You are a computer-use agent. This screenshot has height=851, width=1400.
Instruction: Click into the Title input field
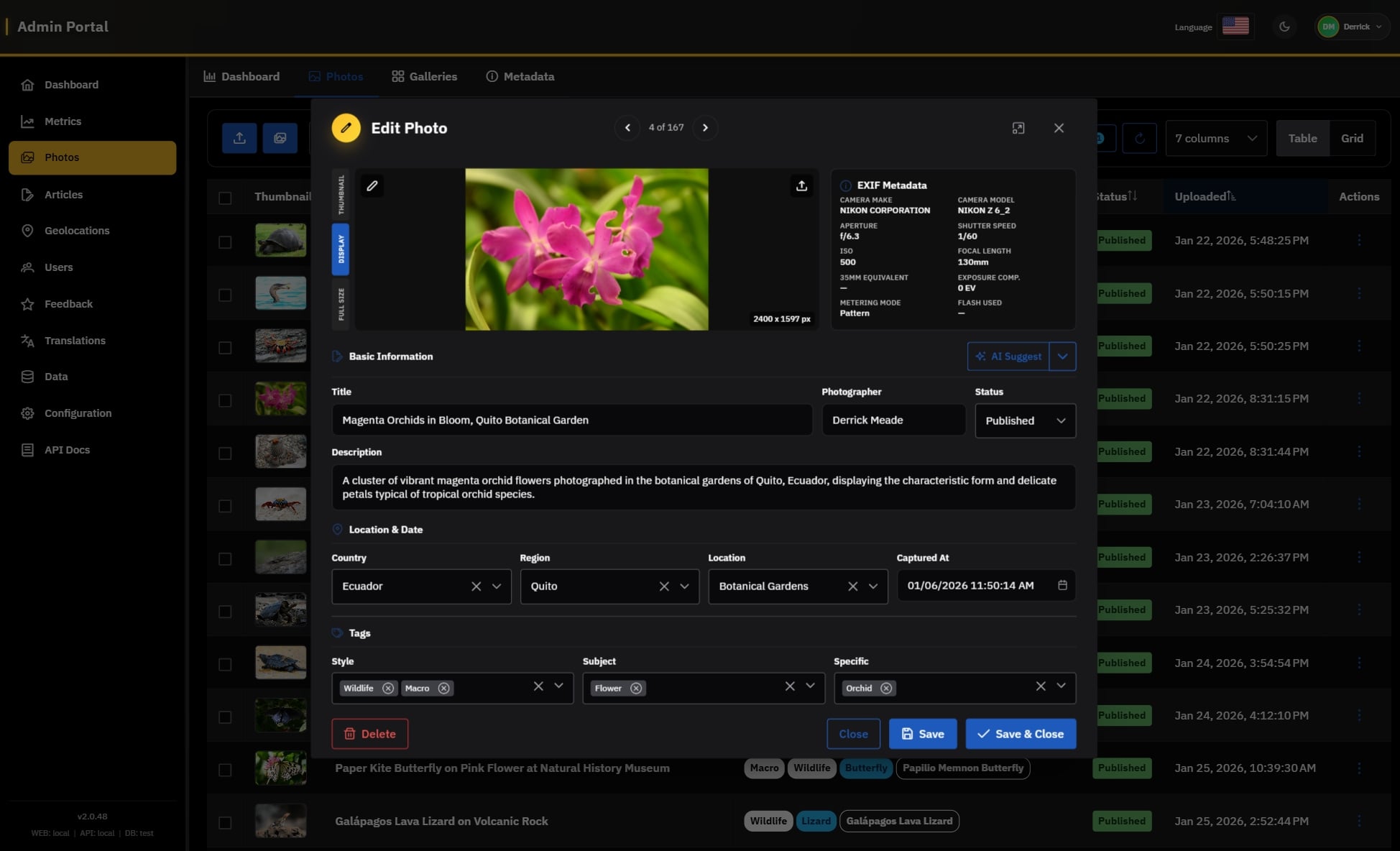click(571, 420)
